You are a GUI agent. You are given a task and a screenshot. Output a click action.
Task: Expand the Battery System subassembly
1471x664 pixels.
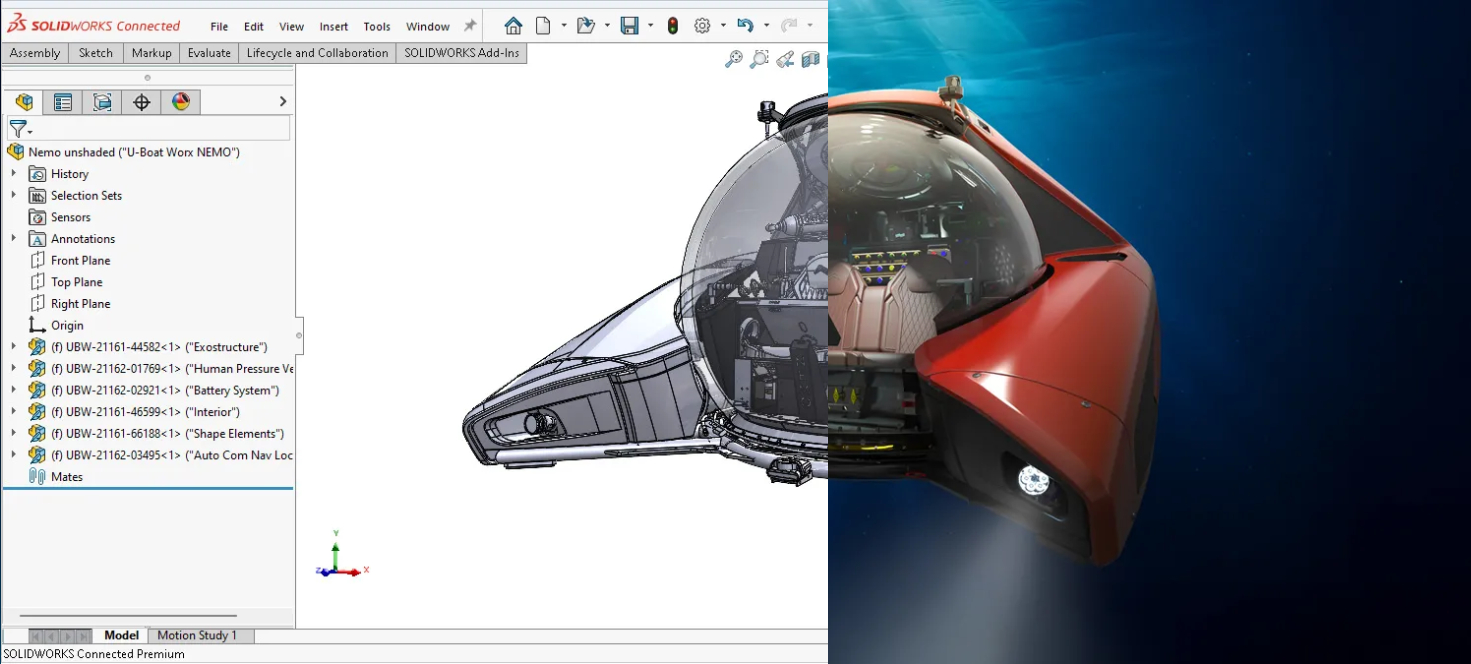(x=13, y=390)
